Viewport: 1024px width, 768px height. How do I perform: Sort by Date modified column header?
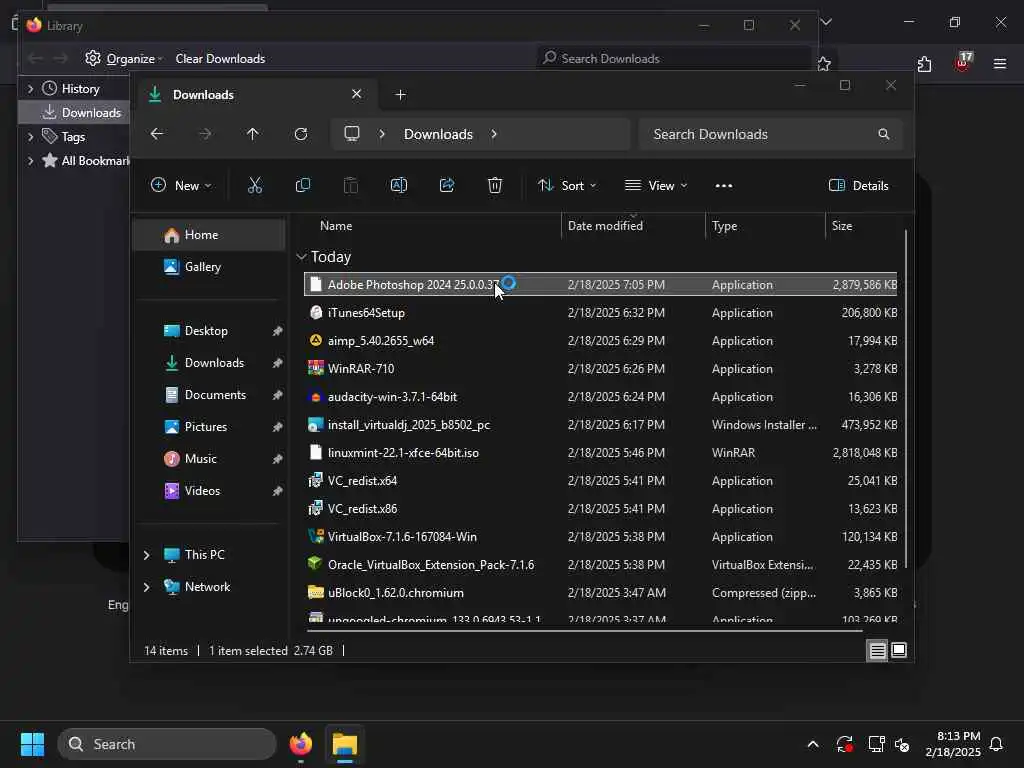coord(605,226)
